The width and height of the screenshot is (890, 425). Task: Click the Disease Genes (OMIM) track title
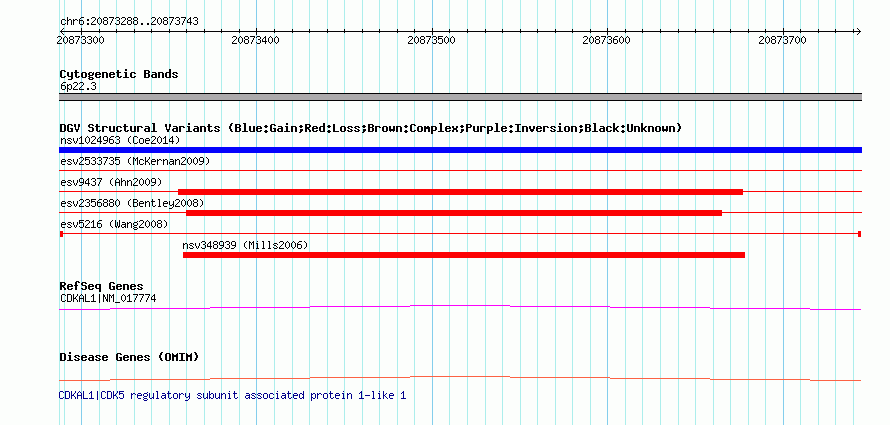[129, 357]
